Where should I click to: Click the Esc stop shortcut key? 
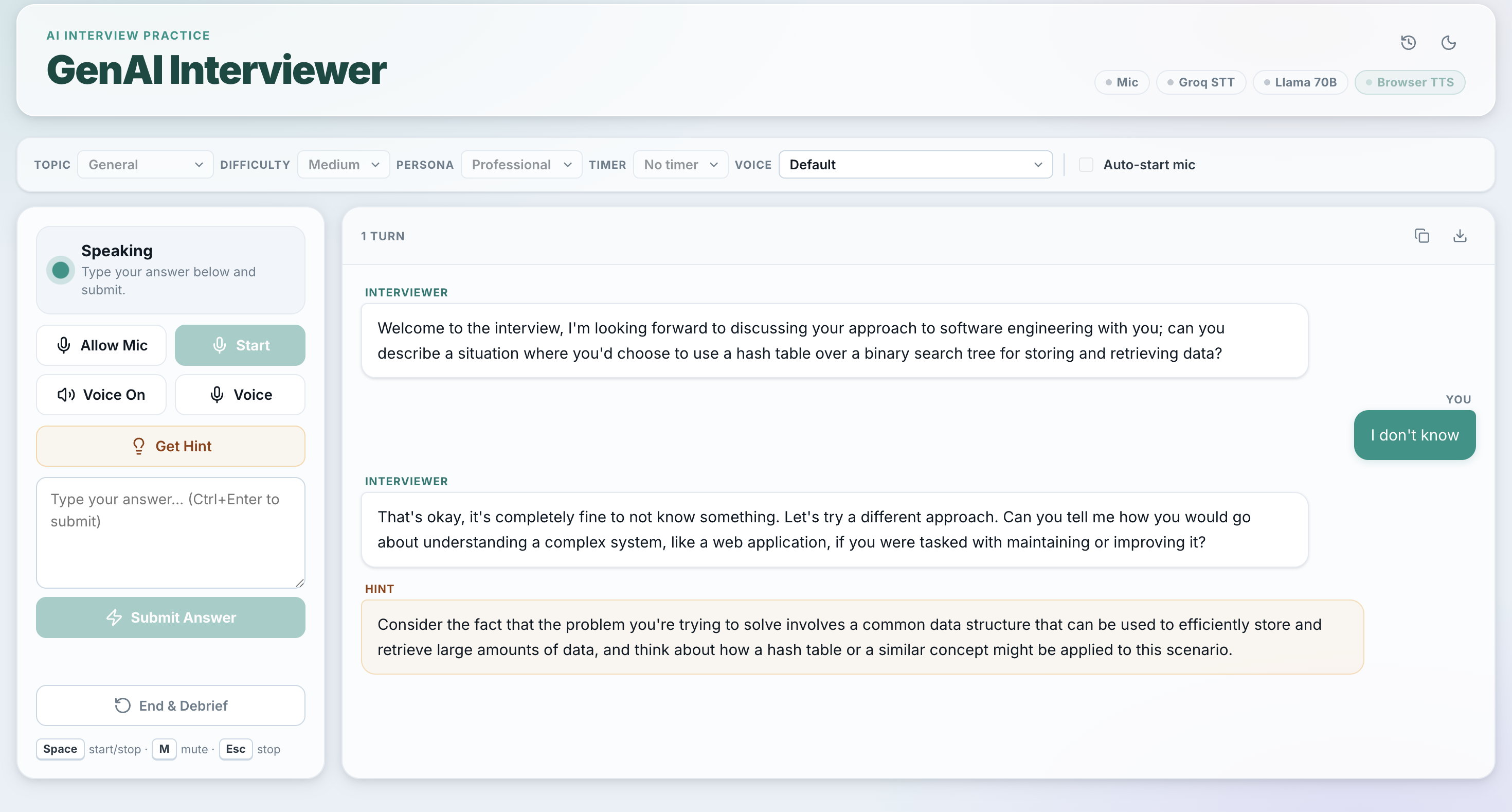click(x=236, y=749)
